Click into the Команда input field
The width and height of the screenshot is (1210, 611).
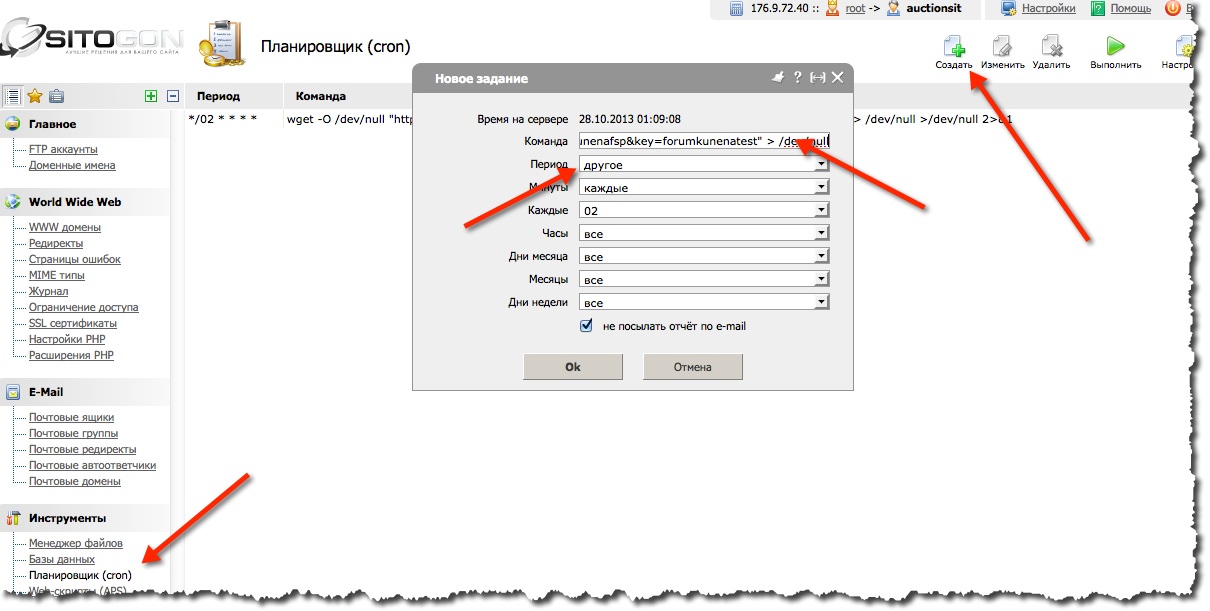click(704, 142)
